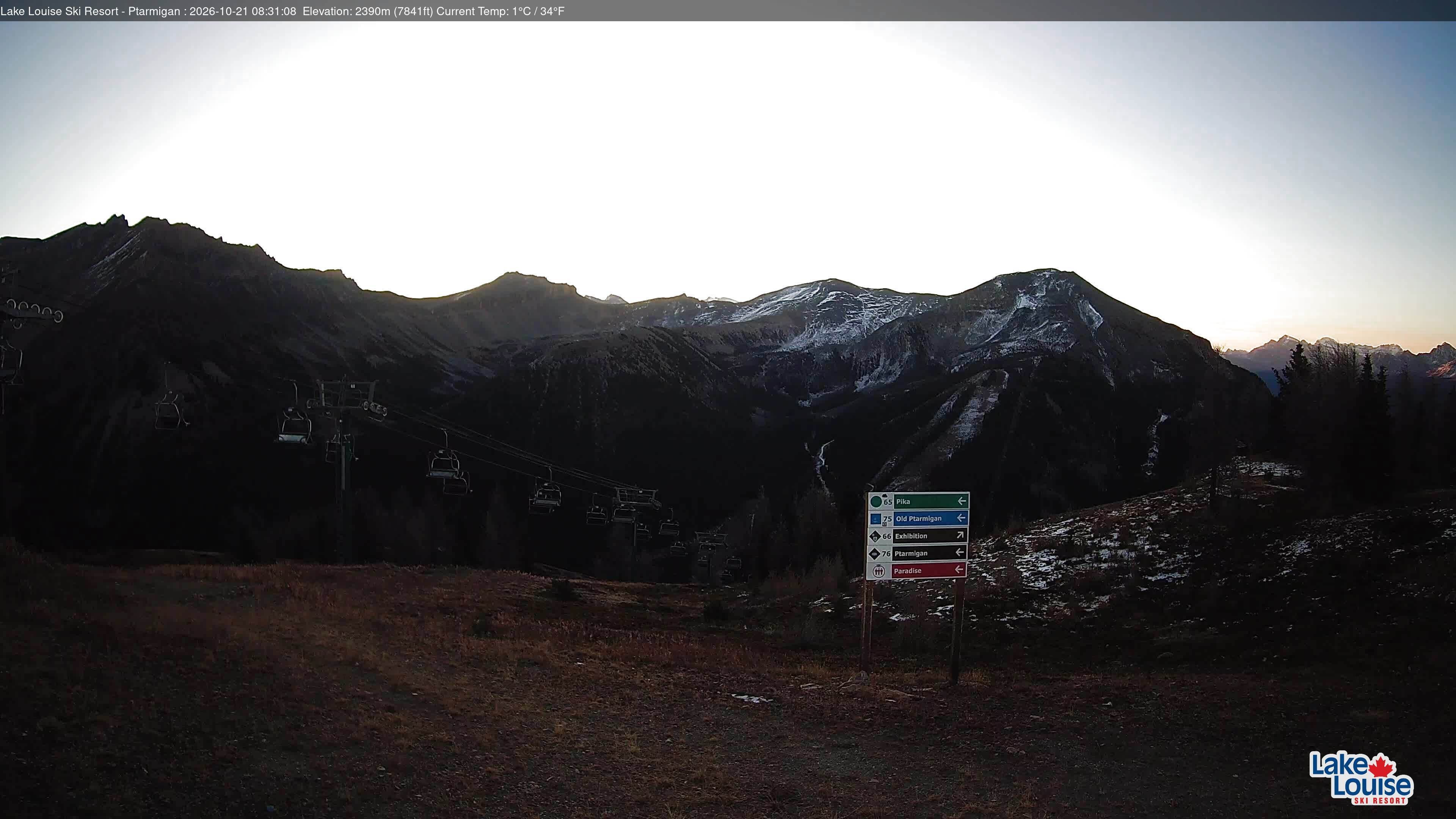1456x819 pixels.
Task: Click the green circle icon beside Pika
Action: pyautogui.click(x=876, y=501)
